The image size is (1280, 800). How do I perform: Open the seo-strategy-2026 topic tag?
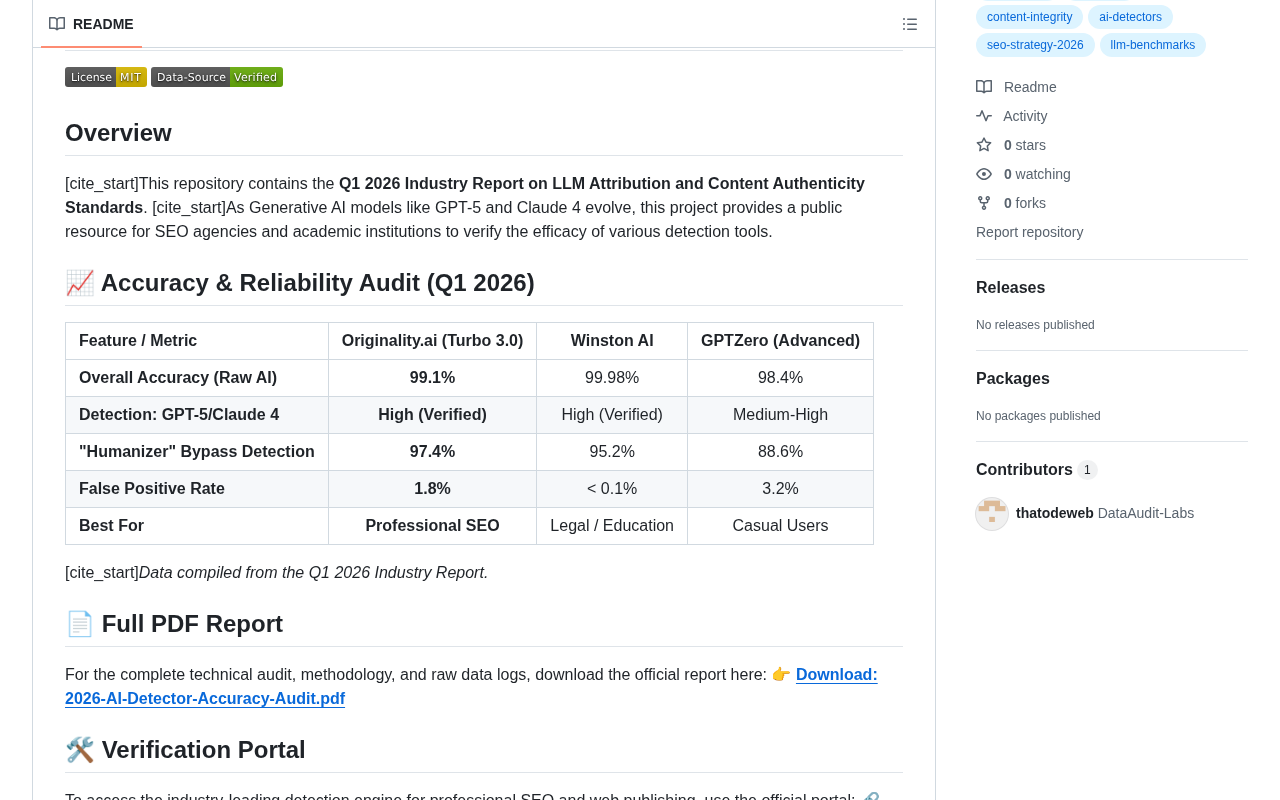(1035, 45)
